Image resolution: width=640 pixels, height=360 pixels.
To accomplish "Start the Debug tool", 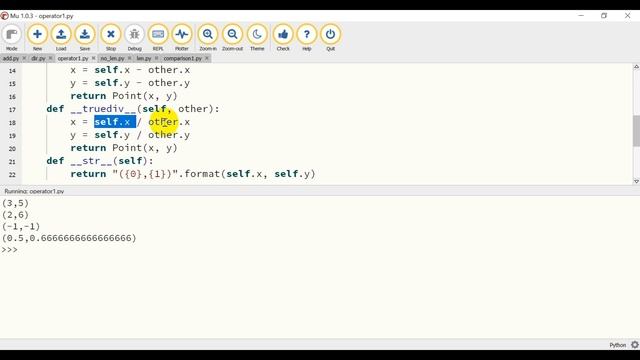I will [x=134, y=37].
